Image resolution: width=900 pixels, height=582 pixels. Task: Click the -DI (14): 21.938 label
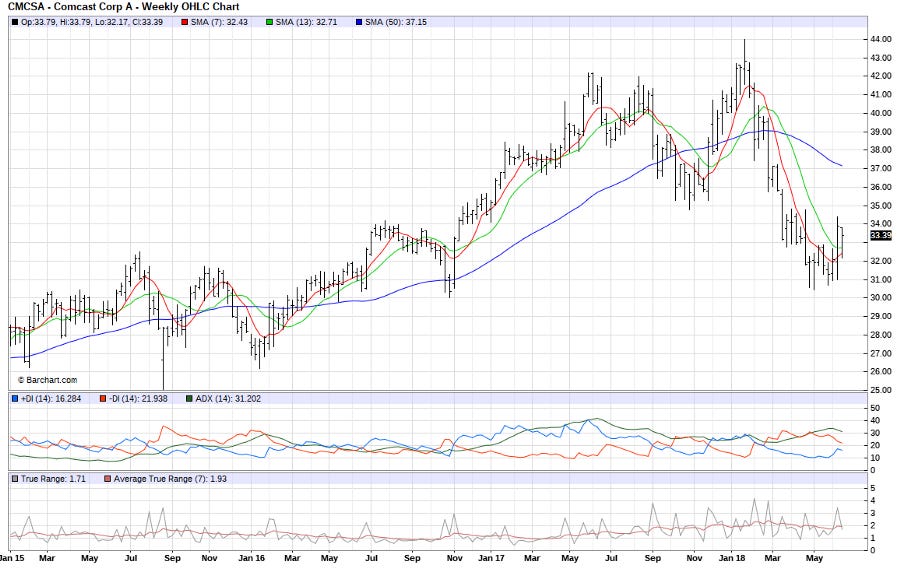point(138,398)
